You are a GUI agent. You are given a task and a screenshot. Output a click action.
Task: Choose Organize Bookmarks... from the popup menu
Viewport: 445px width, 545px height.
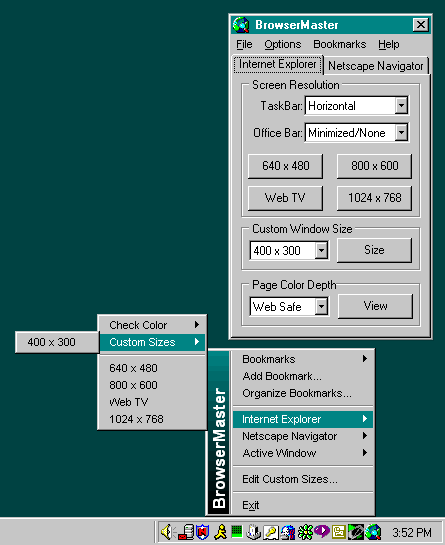click(303, 393)
